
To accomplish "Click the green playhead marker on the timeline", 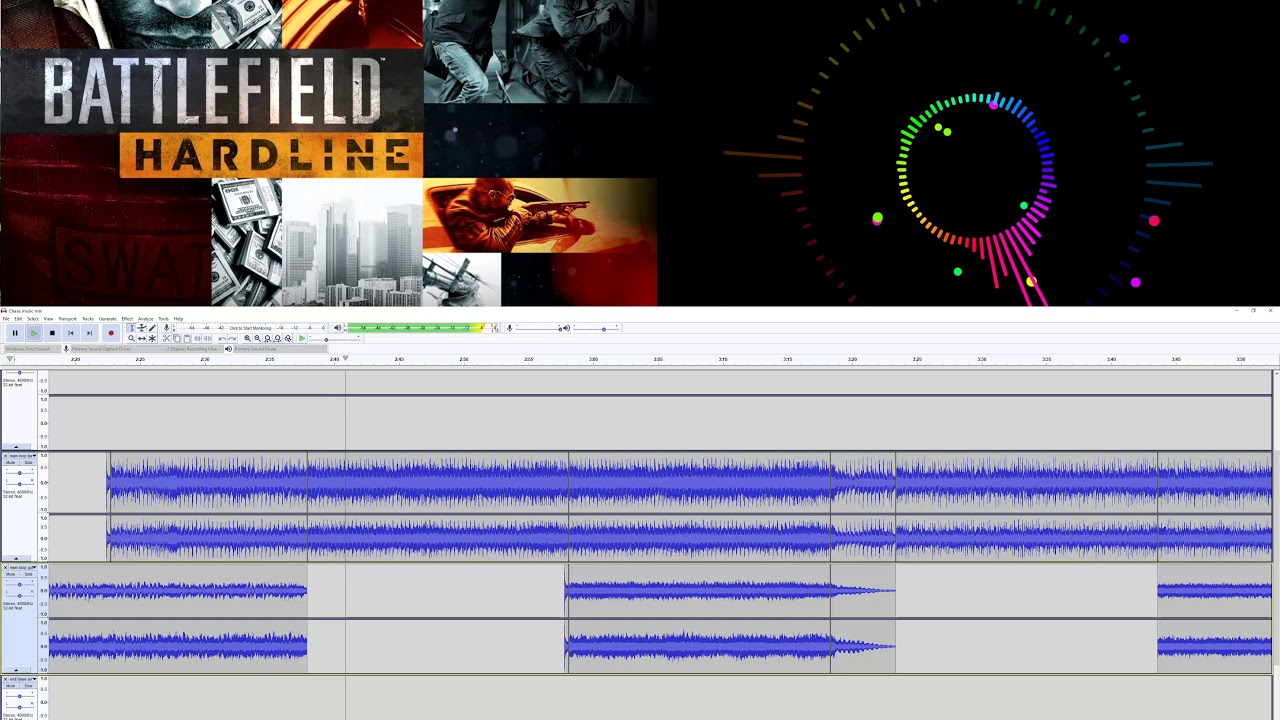I will 345,358.
